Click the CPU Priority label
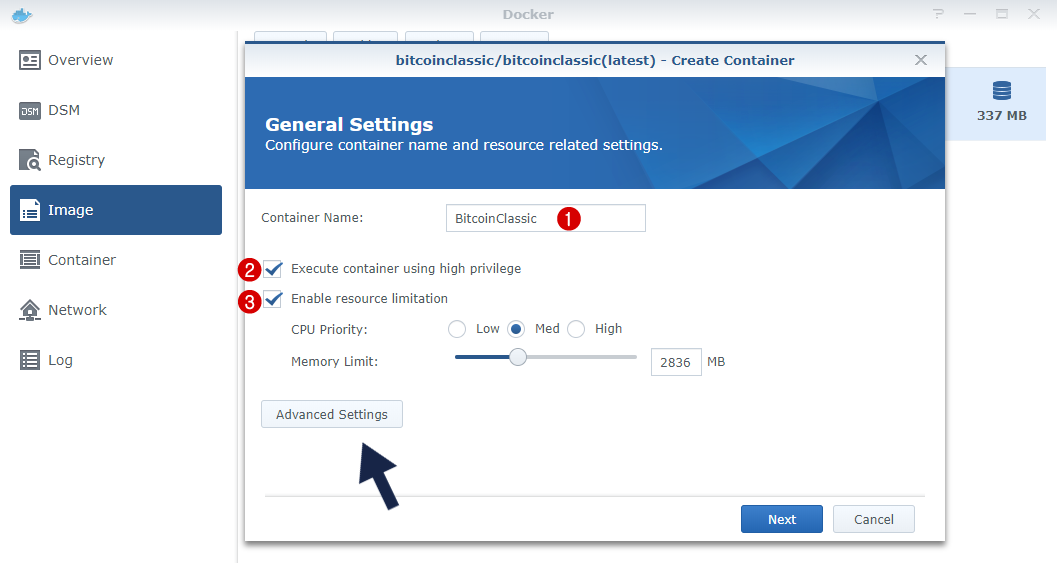1057x563 pixels. 329,329
